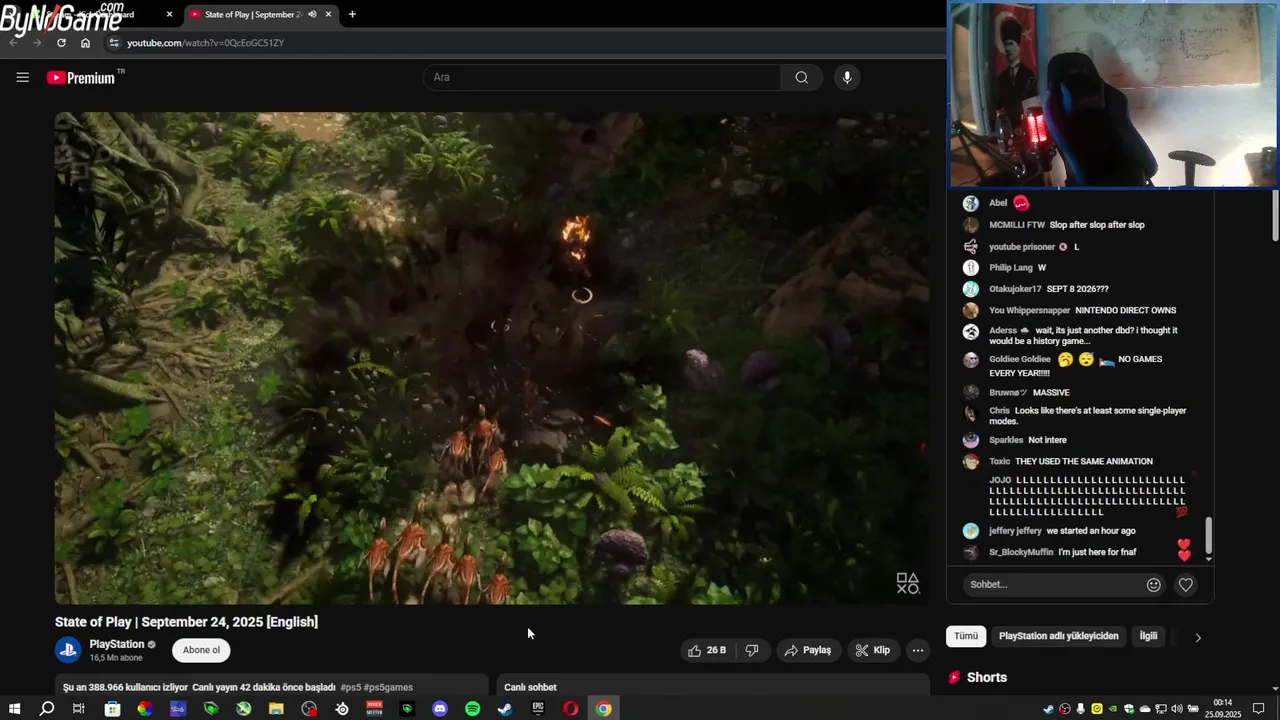Viewport: 1280px width, 720px height.
Task: Select the İlgili filter chip
Action: pyautogui.click(x=1149, y=636)
